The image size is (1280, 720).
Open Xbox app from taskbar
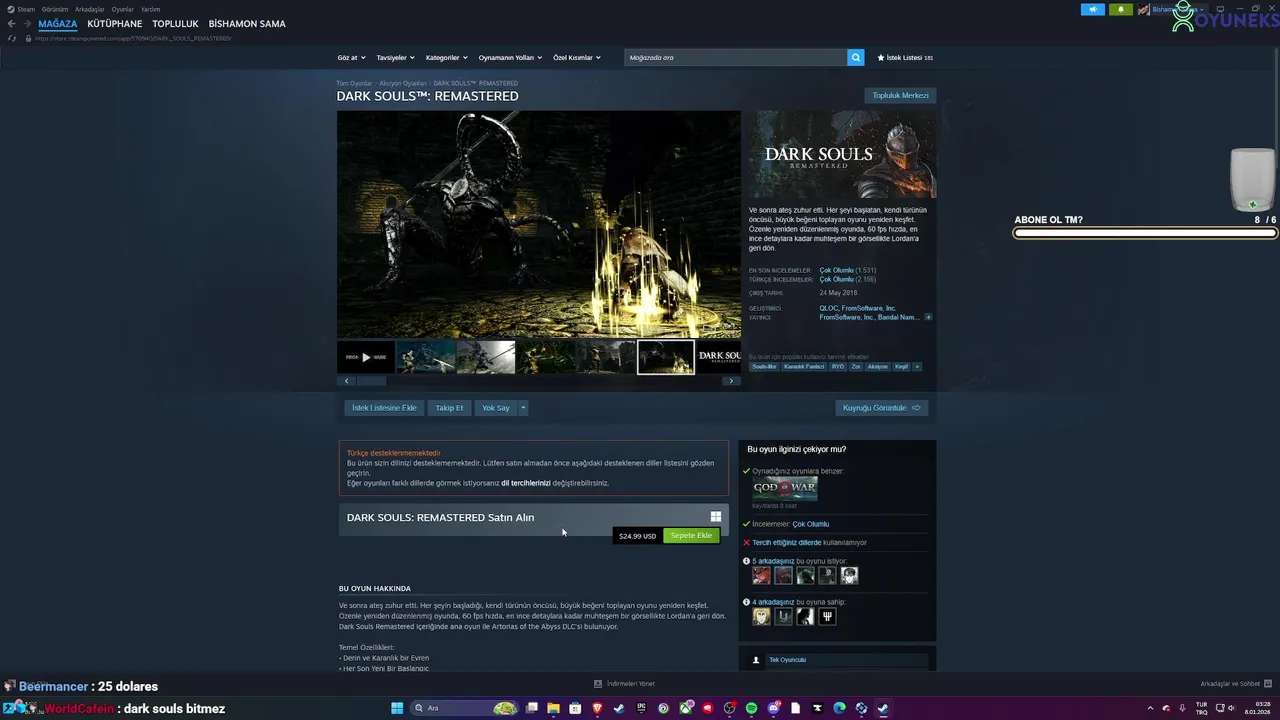click(685, 708)
